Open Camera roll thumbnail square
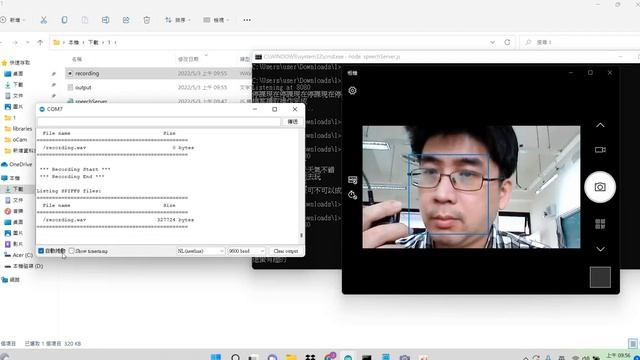The image size is (640, 360). (x=600, y=277)
